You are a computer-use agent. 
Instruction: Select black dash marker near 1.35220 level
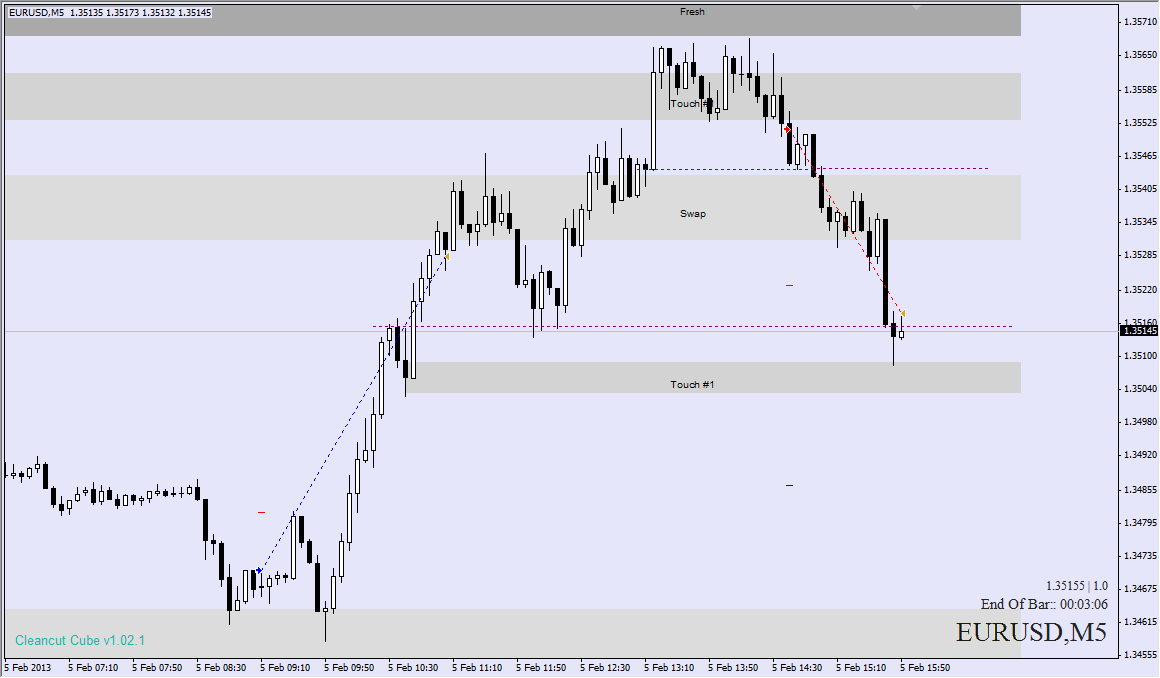(x=789, y=285)
